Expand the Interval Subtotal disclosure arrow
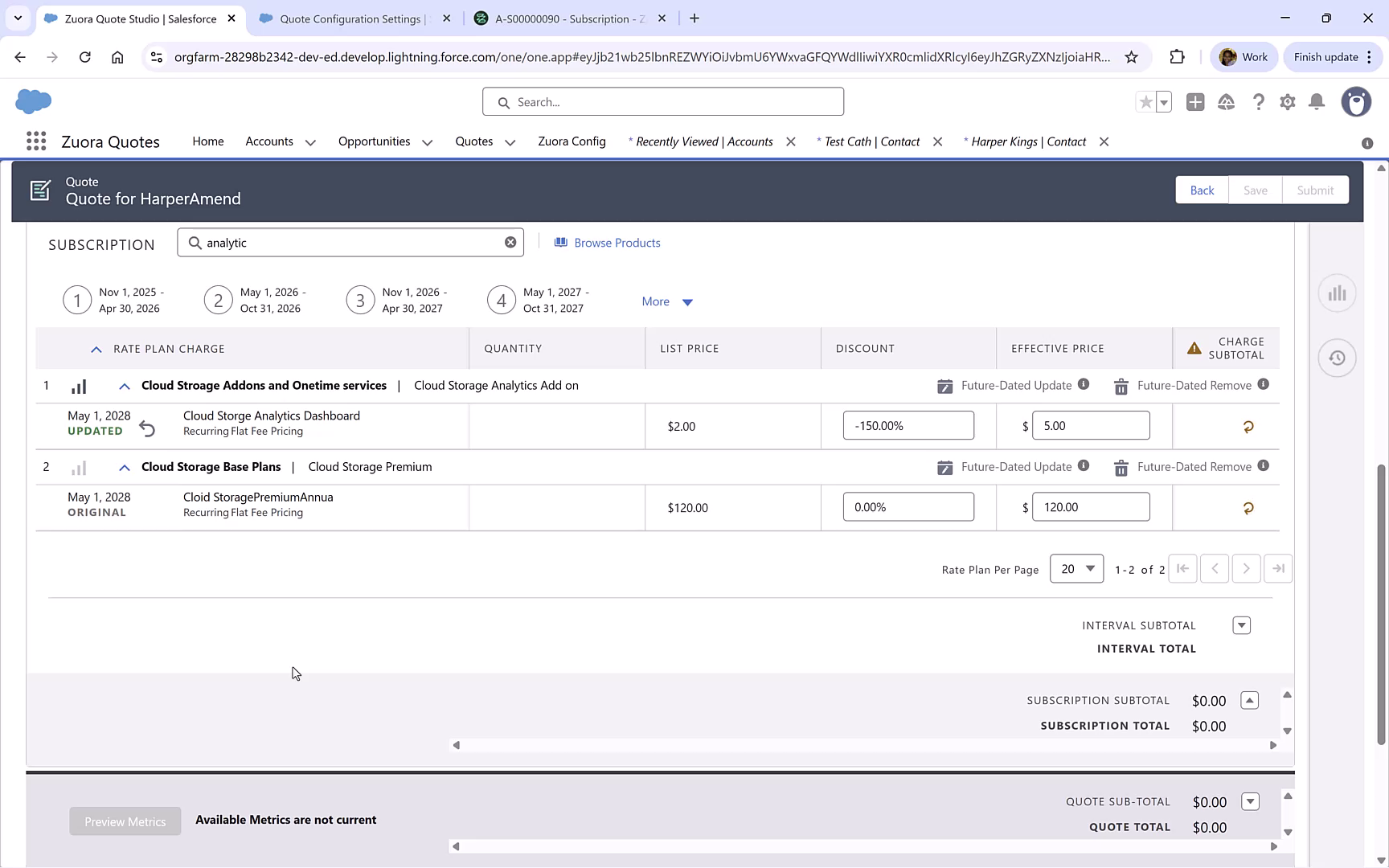 (x=1241, y=624)
